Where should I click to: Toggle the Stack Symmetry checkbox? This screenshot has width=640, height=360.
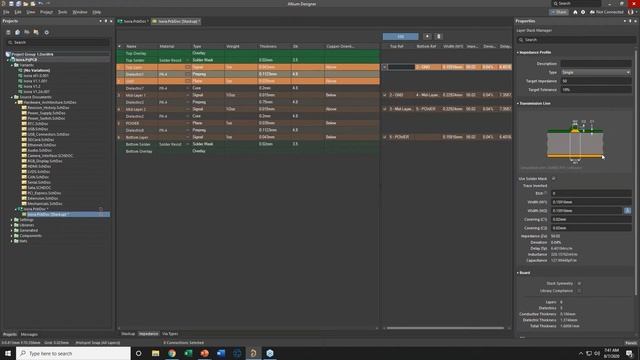point(579,283)
